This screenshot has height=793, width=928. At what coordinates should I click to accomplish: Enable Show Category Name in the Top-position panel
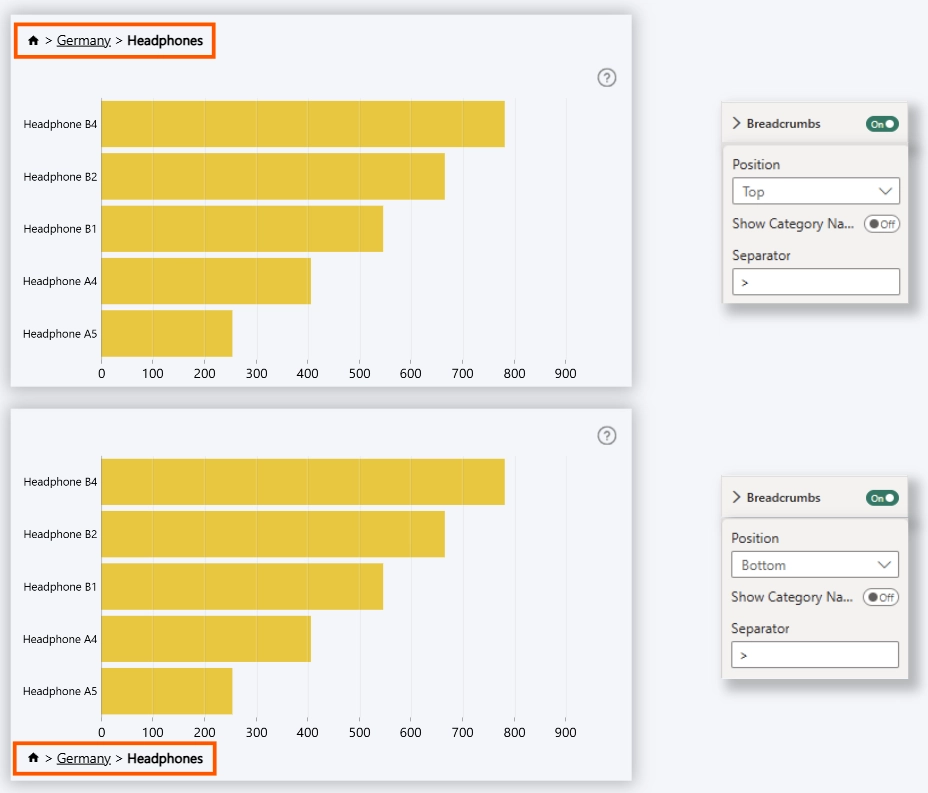coord(881,224)
